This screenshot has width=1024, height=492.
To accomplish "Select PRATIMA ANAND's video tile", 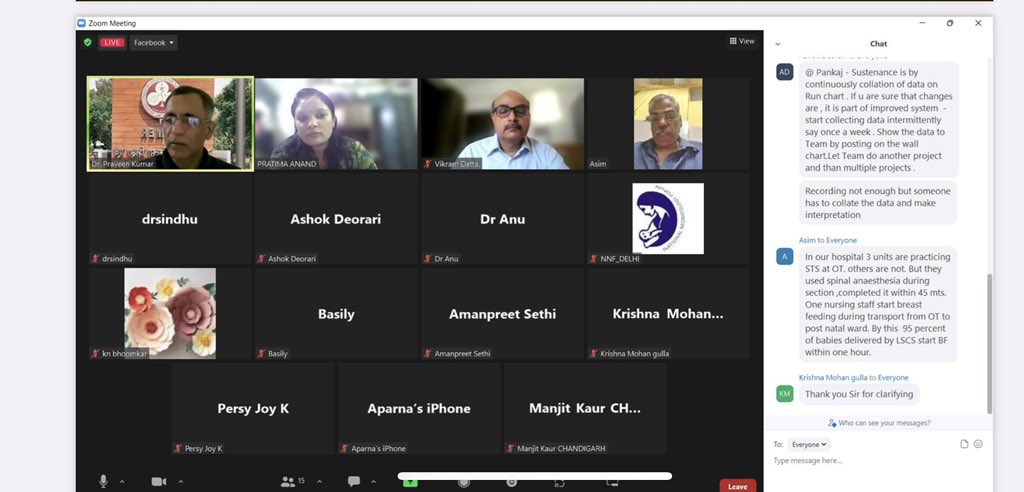I will click(336, 123).
